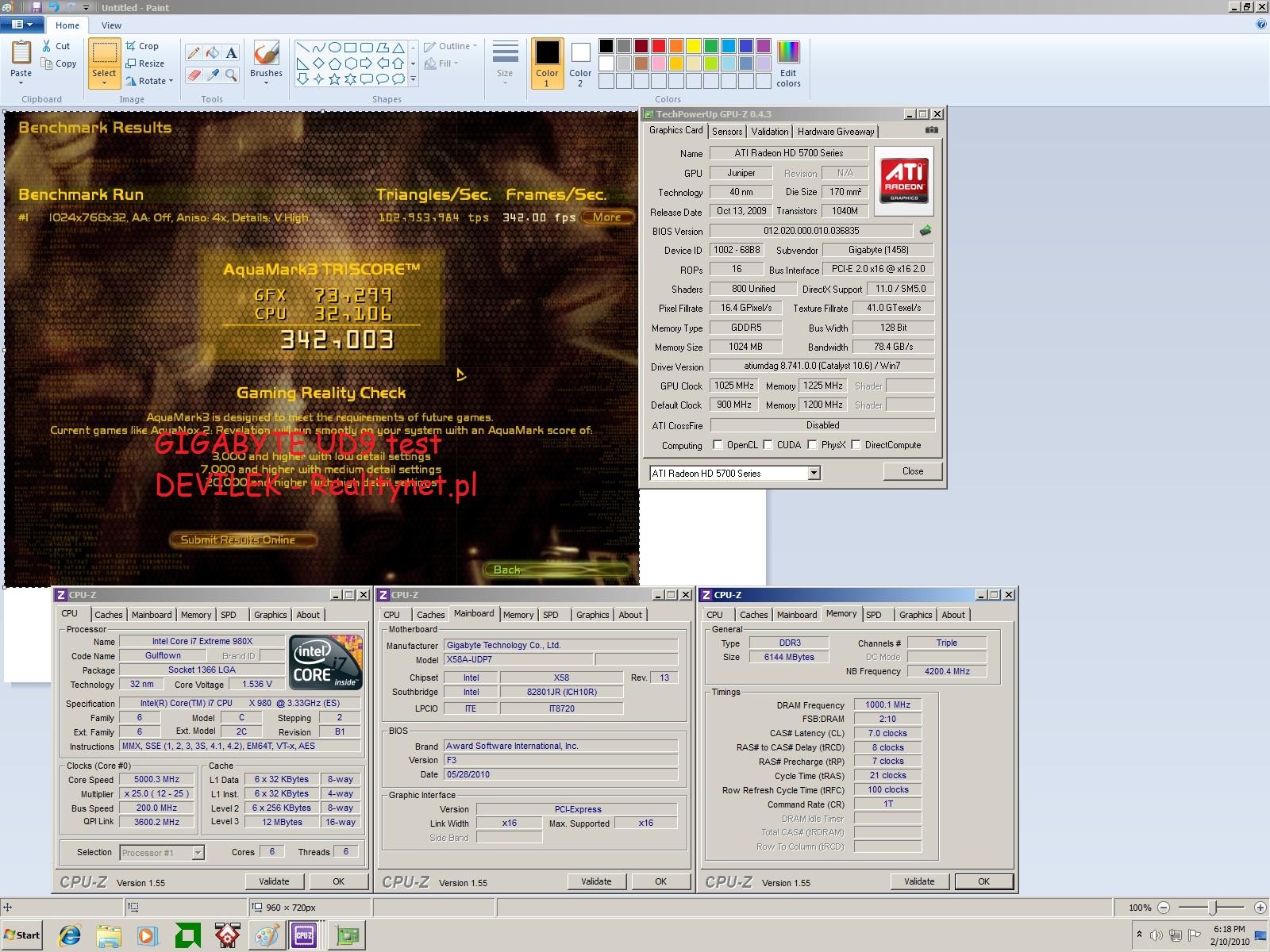Open SPD tab in middle CPU-Z window
The image size is (1270, 952).
551,615
